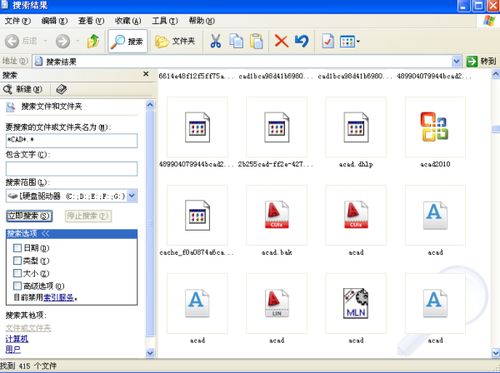Enable the 日期(D) date checkbox

click(x=17, y=248)
